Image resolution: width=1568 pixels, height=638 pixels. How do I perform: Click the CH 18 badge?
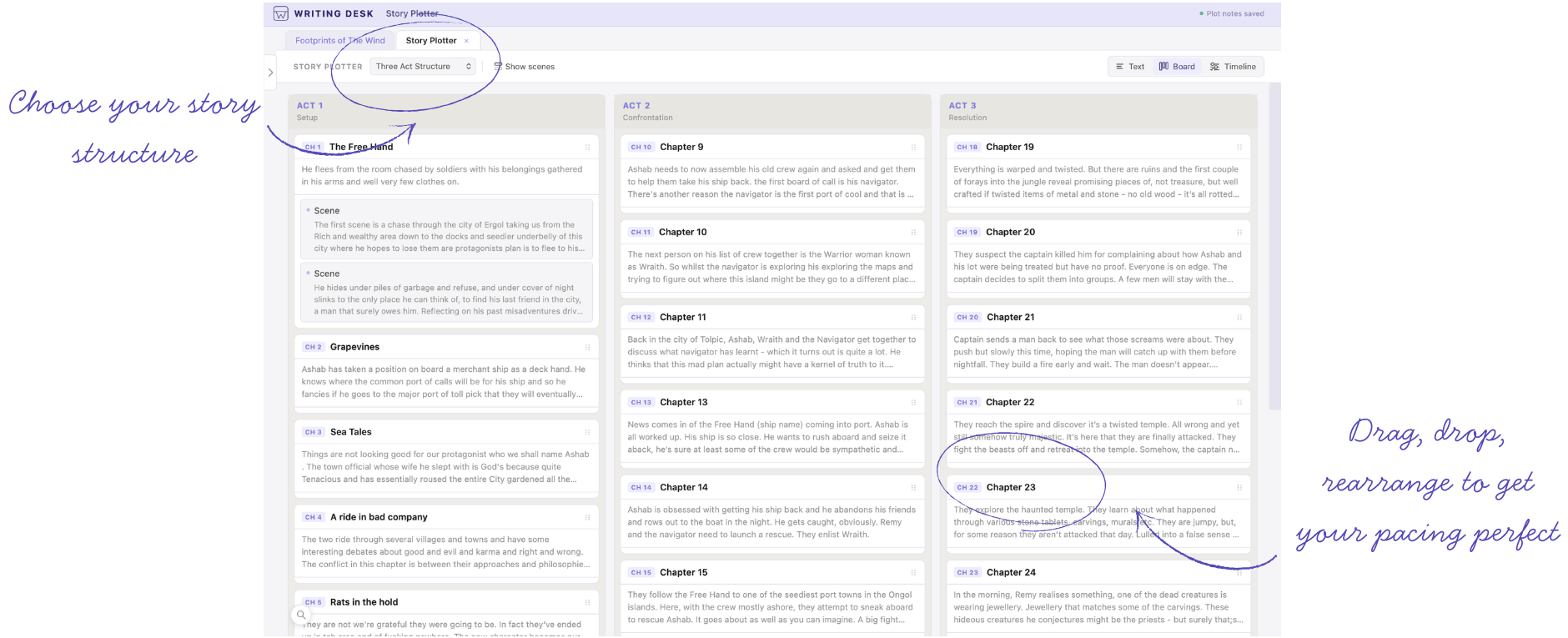tap(967, 147)
